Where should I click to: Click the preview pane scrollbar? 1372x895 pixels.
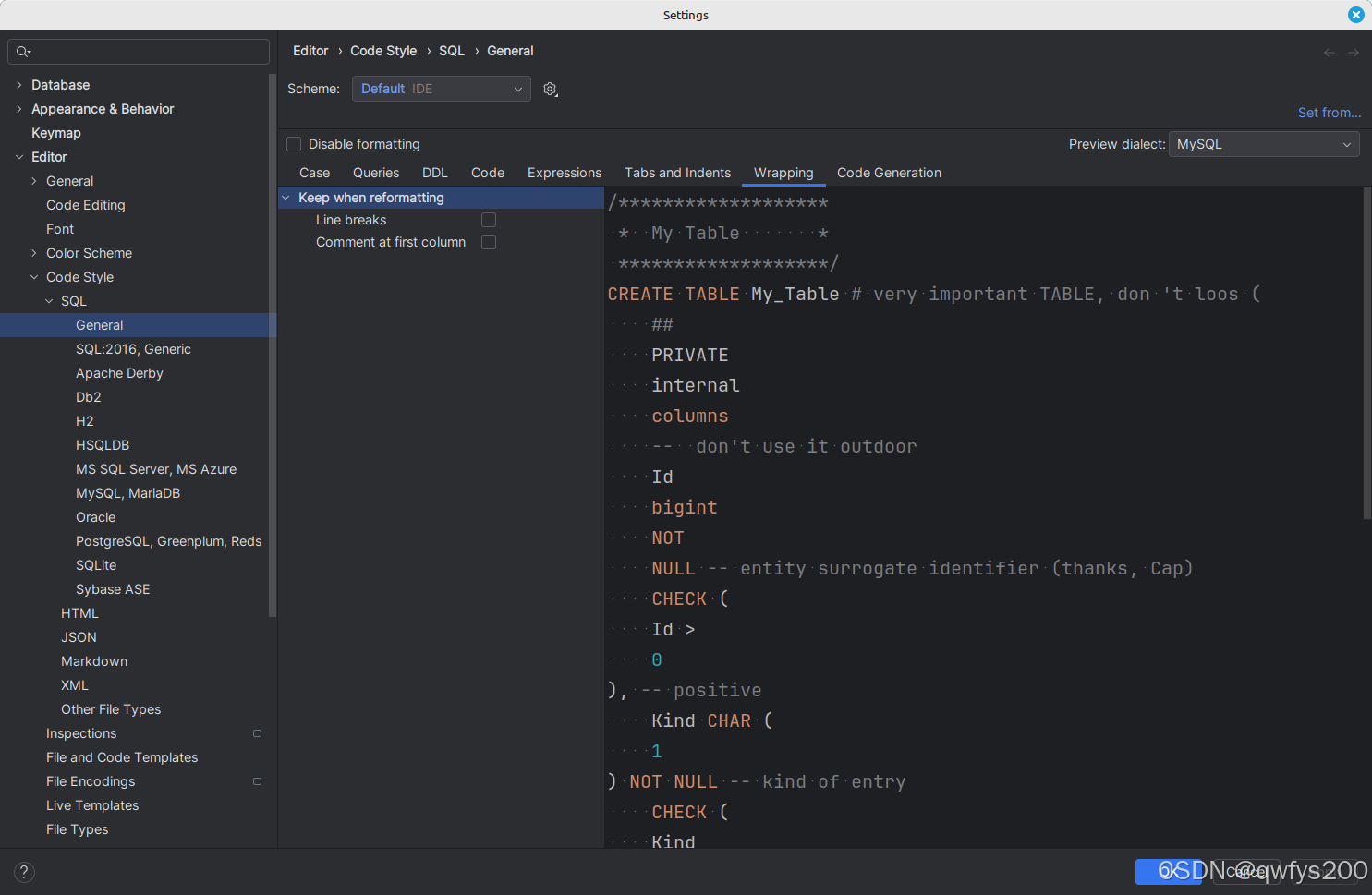(1366, 354)
